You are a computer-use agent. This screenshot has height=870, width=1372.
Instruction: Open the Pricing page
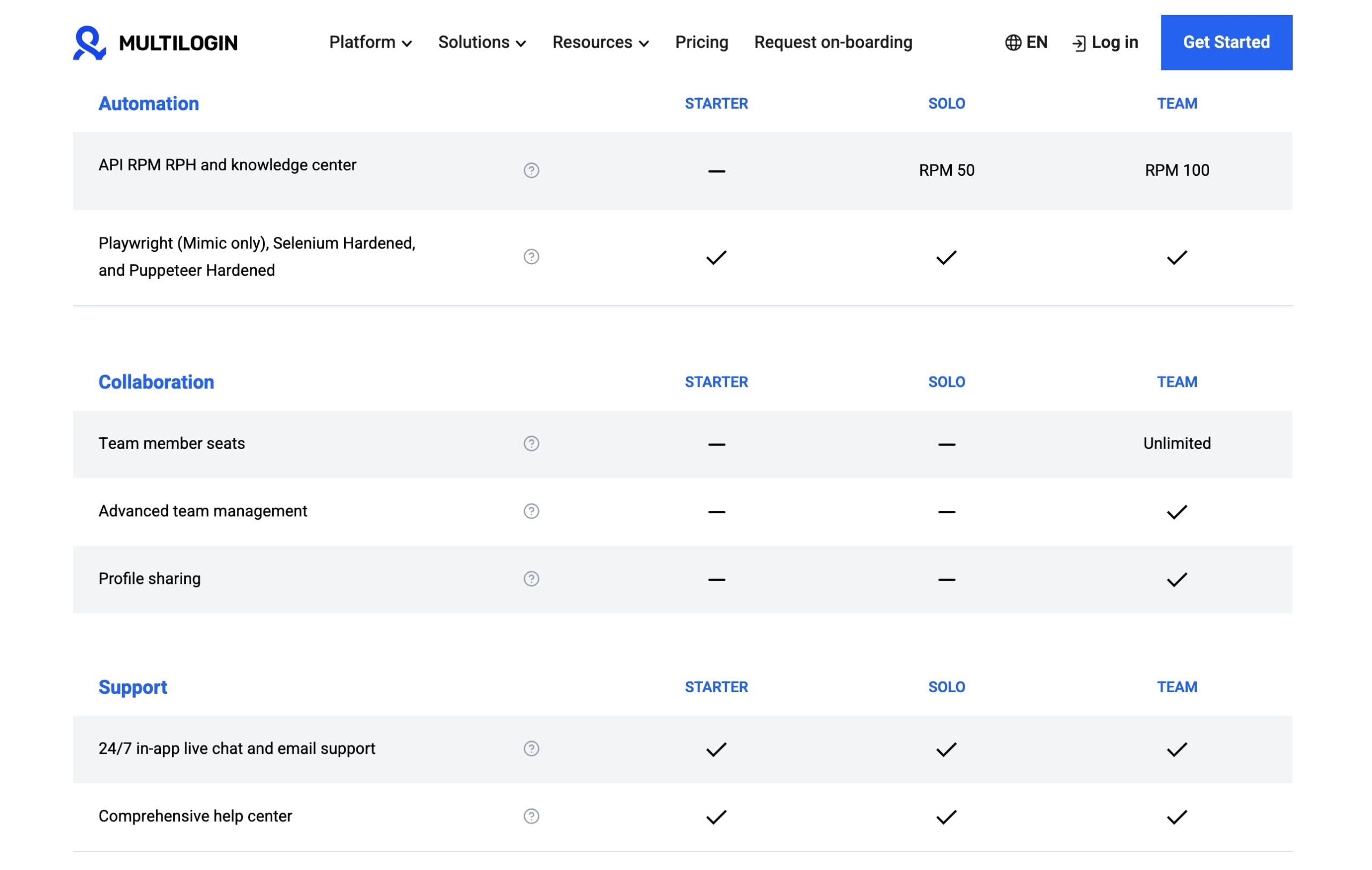702,43
